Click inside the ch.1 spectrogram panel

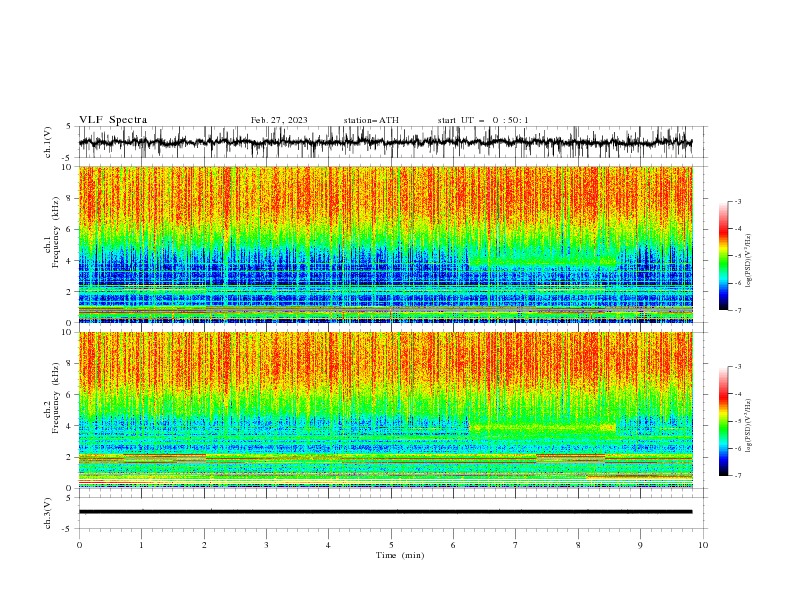pyautogui.click(x=385, y=244)
